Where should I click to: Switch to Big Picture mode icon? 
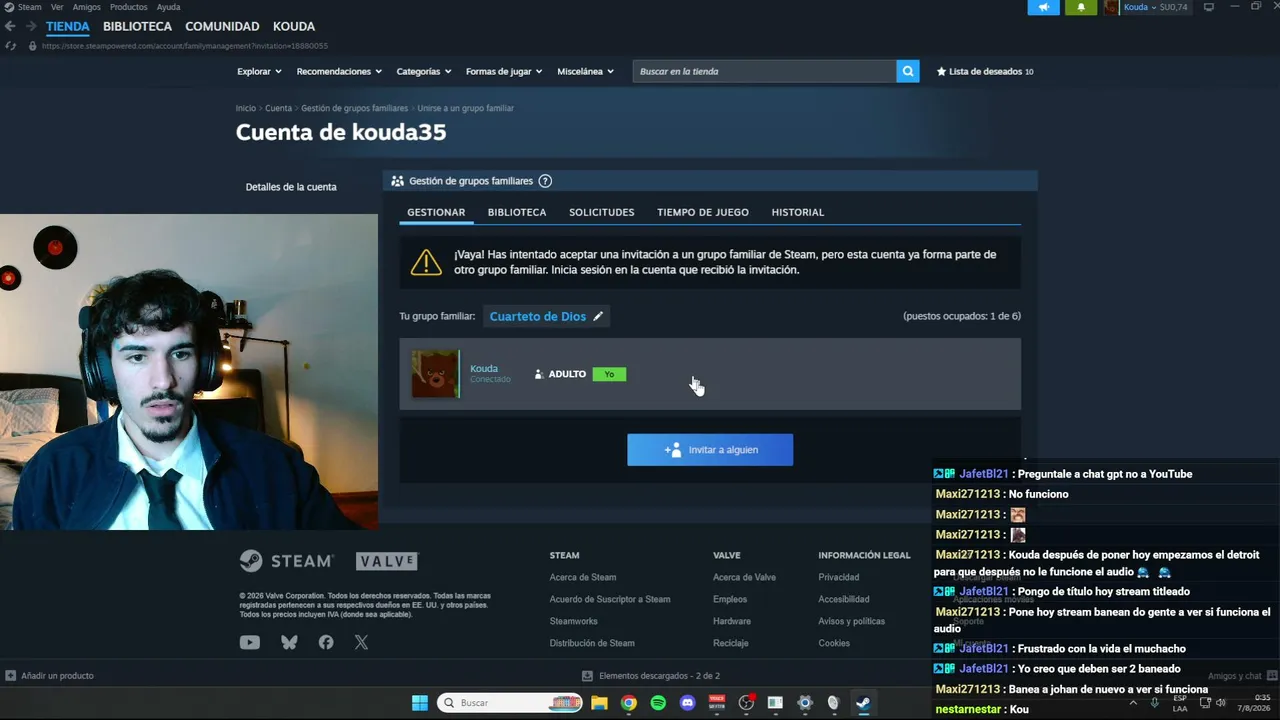point(1208,7)
